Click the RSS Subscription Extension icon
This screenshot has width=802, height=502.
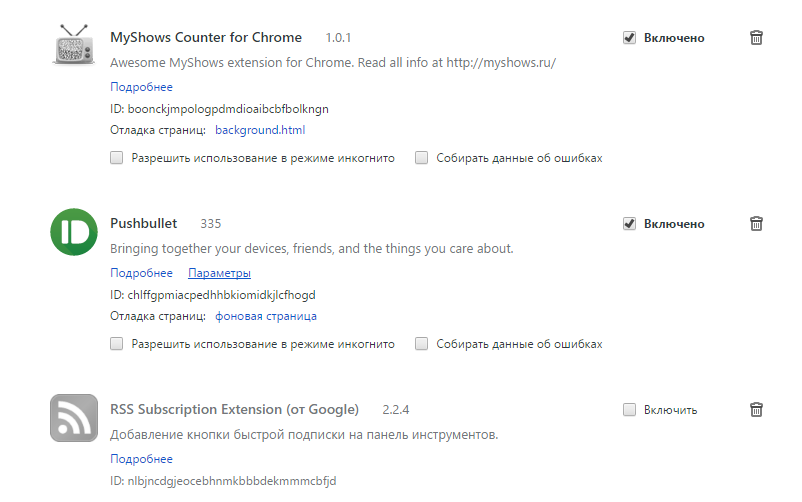(73, 417)
